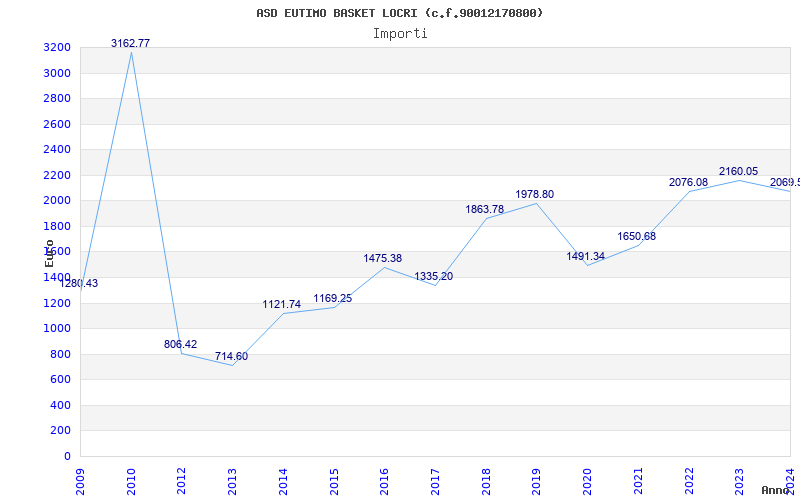Click the x-axis year 2019
This screenshot has width=800, height=500.
[x=536, y=482]
